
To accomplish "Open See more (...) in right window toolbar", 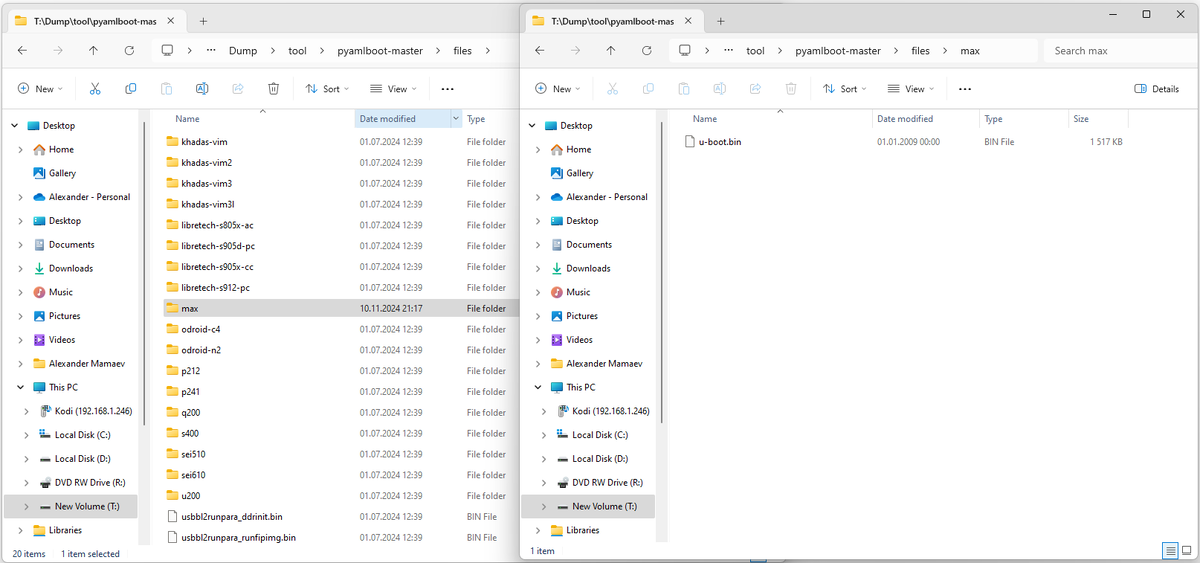I will (965, 89).
